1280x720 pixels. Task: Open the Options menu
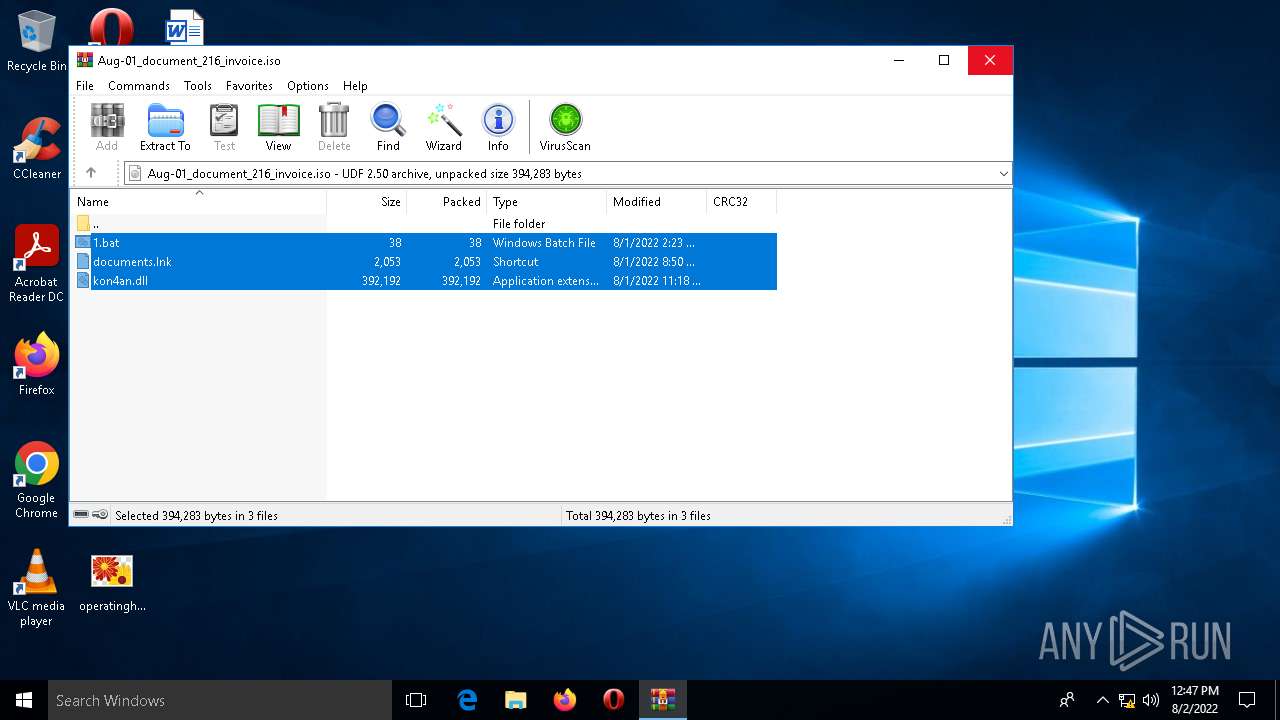[308, 86]
